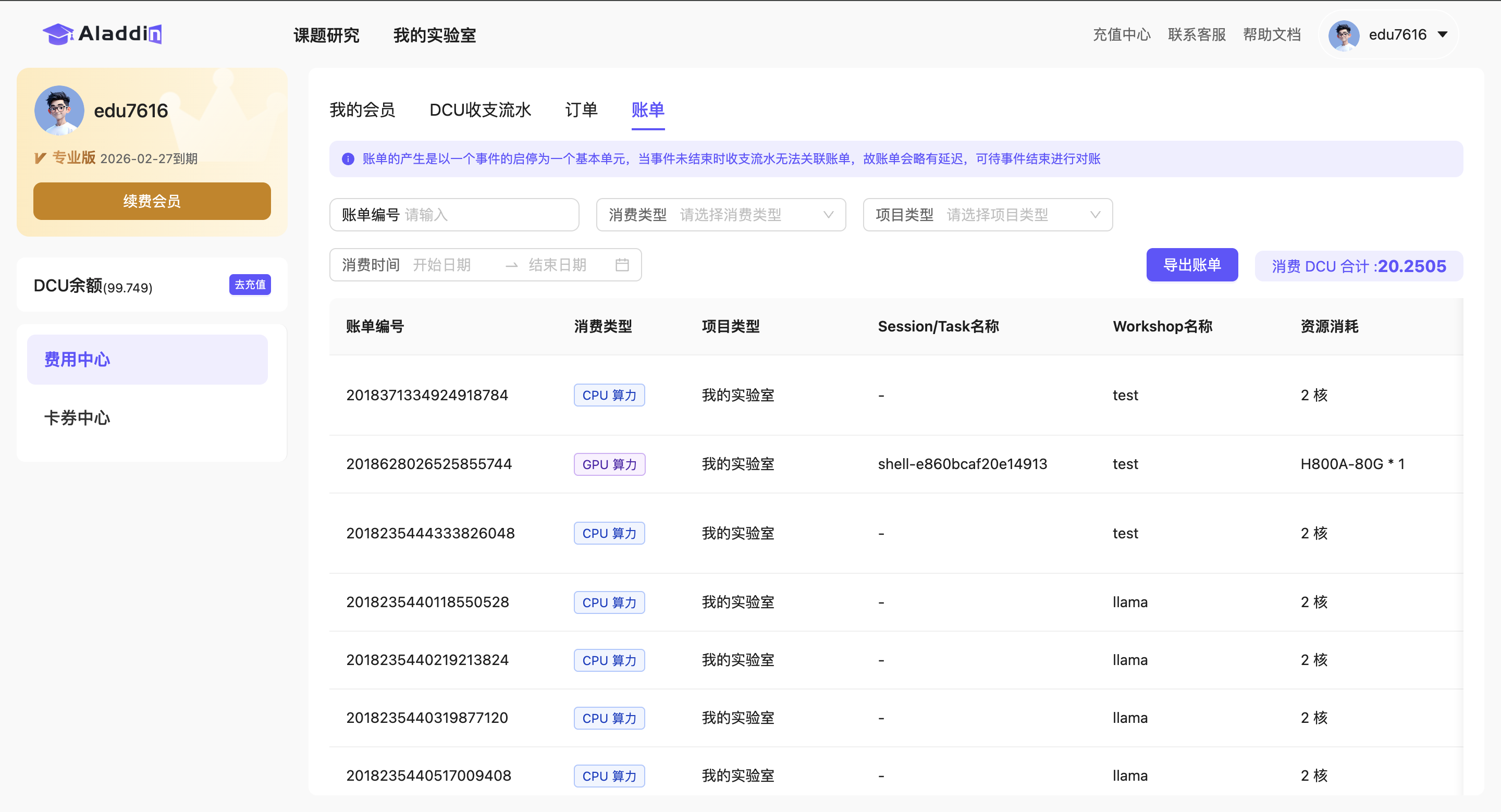Click the first CPU 算力 tag

(609, 395)
